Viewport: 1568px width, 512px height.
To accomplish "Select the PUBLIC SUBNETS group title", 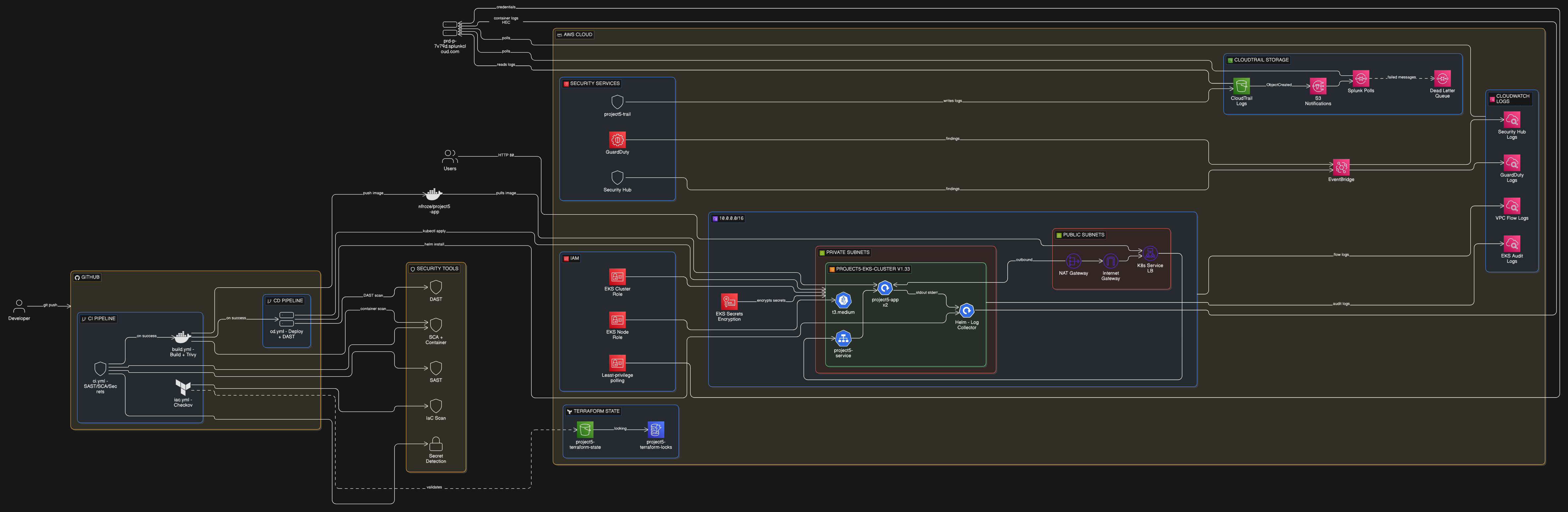I will tap(1084, 234).
